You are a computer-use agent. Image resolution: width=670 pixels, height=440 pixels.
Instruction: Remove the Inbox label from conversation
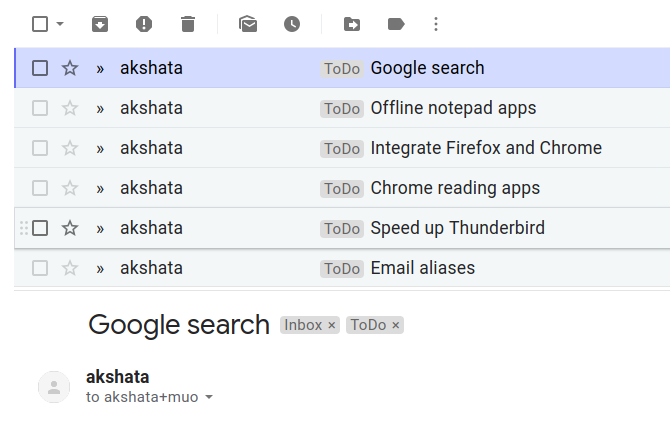tap(332, 325)
